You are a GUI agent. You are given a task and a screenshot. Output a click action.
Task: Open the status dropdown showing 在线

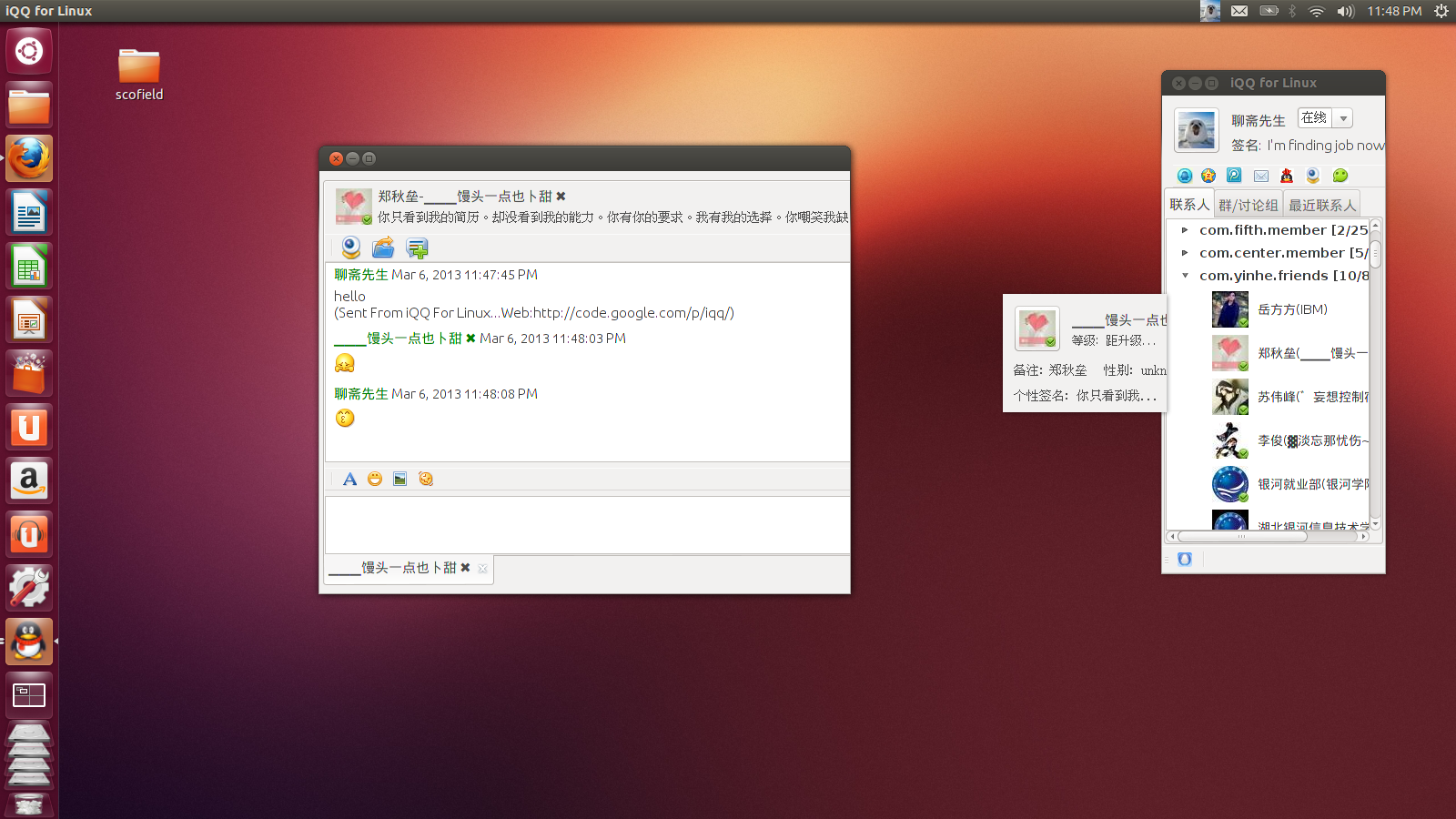point(1325,118)
